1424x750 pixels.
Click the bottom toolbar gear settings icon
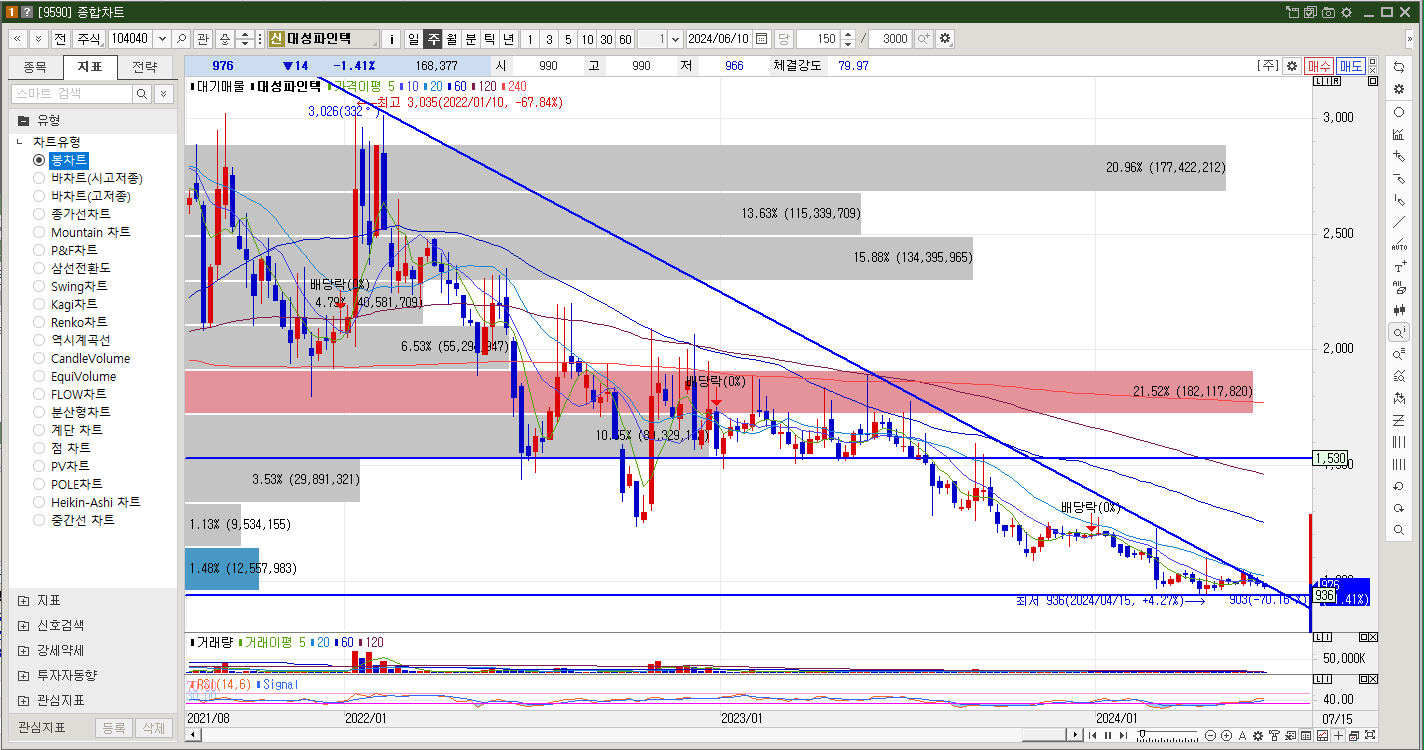pyautogui.click(x=1258, y=735)
